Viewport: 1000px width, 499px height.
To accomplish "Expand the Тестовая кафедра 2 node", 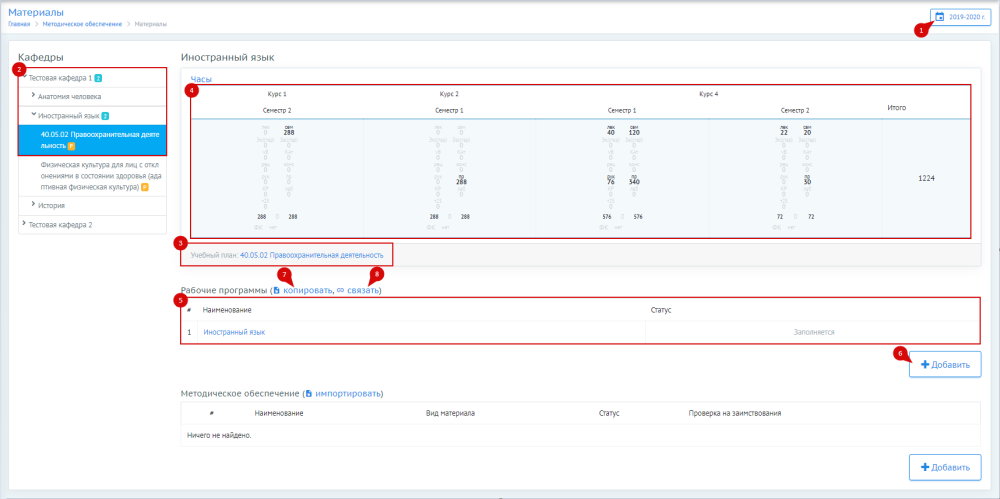I will [x=24, y=224].
